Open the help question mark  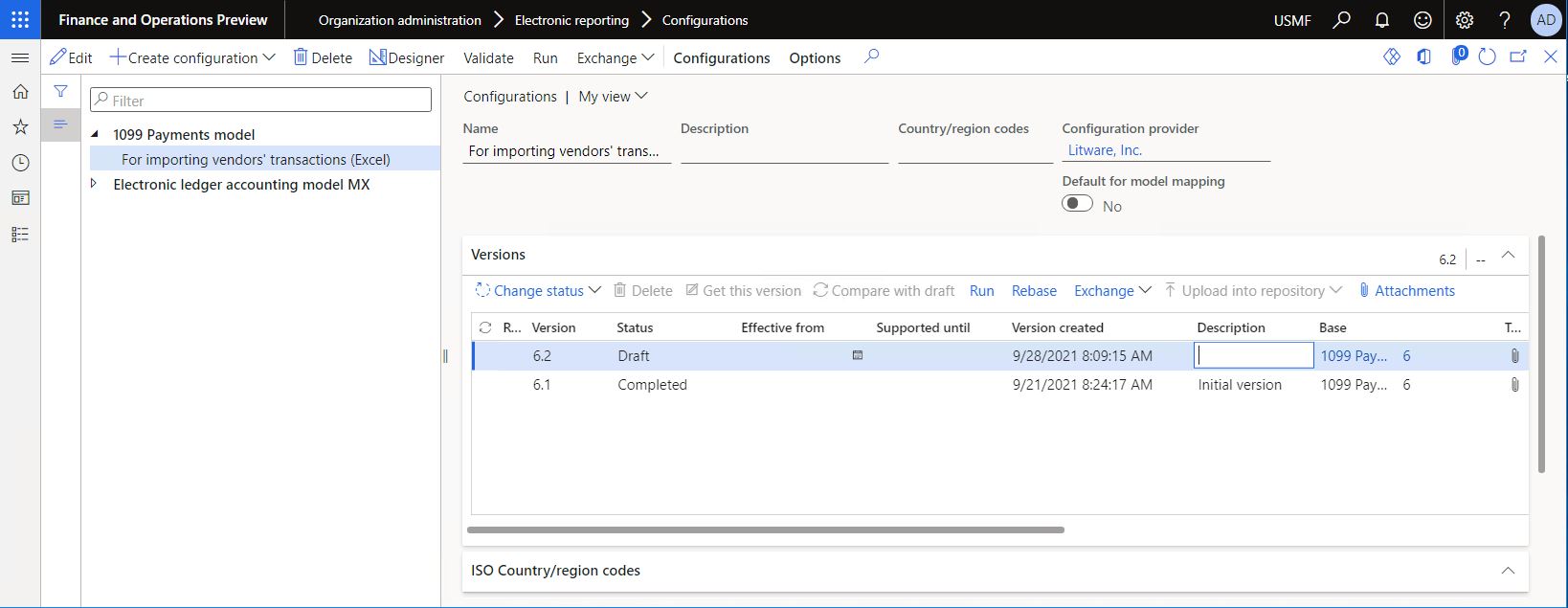1505,19
